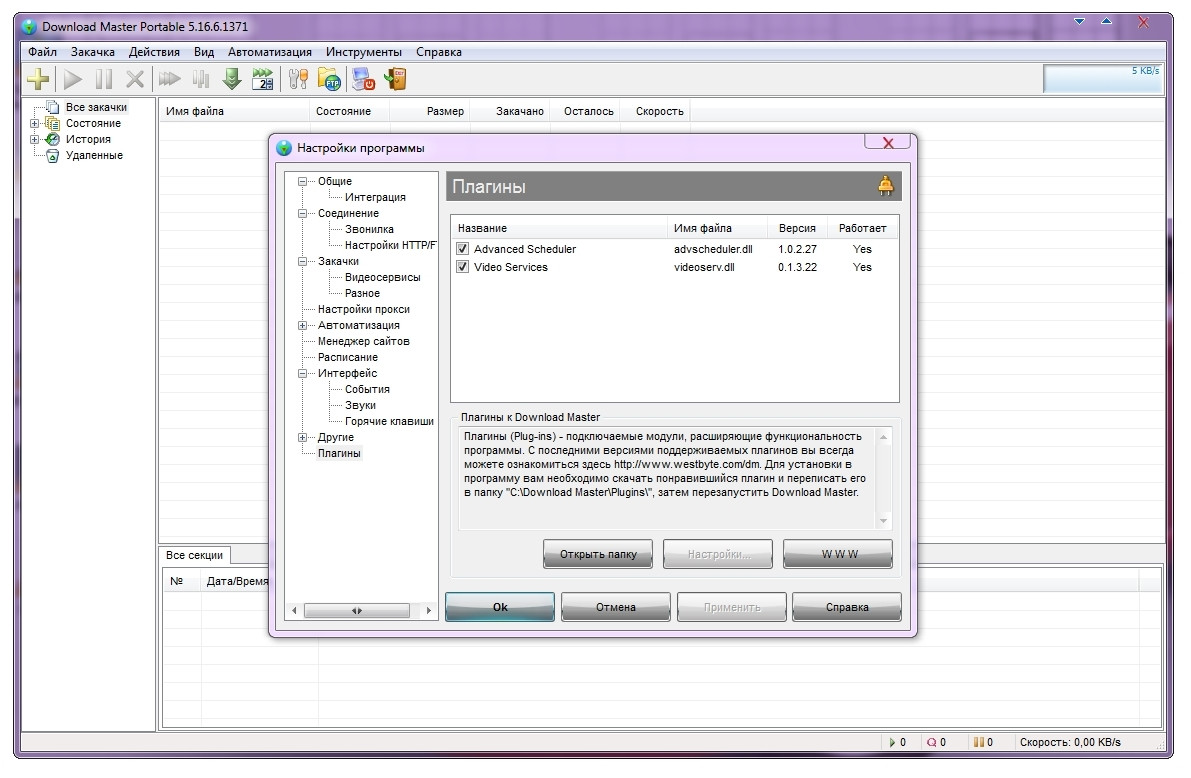Click the Pause all downloads icon
The image size is (1191, 778).
point(201,79)
